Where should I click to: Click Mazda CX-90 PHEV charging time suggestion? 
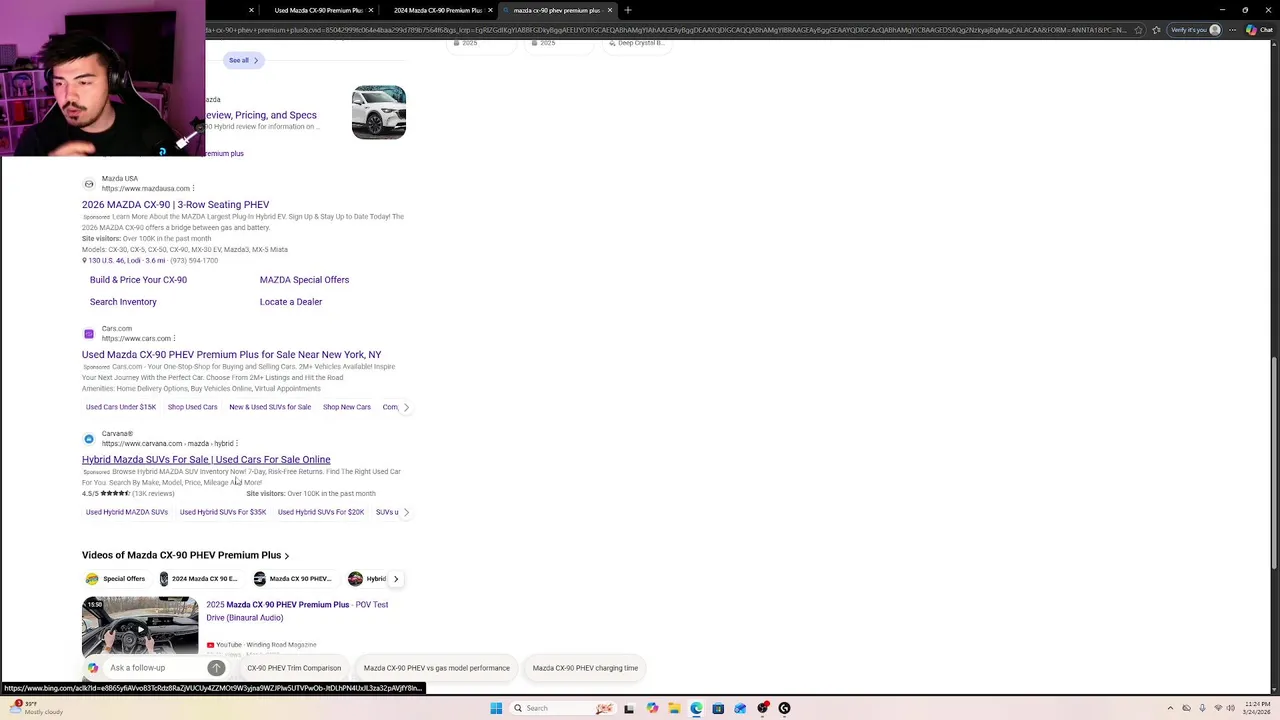585,668
